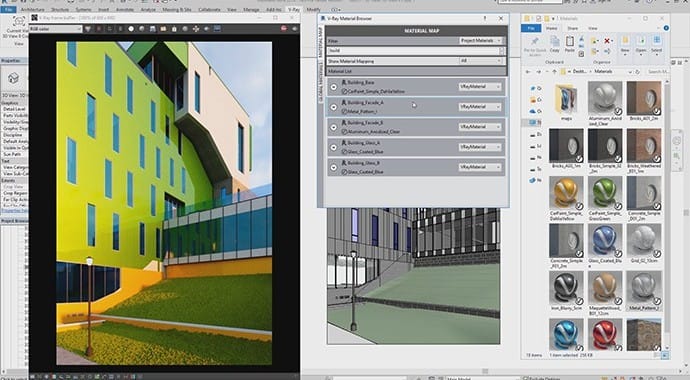
Task: Toggle the round button beside Building_Glass_B
Action: click(x=334, y=168)
